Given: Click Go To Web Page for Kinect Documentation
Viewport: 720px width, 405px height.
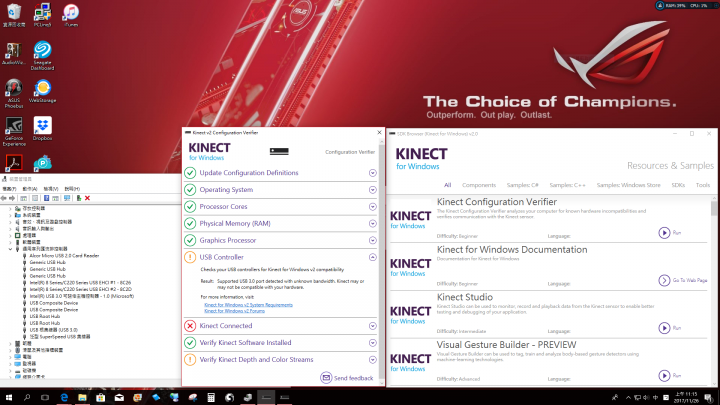Looking at the screenshot, I should click(x=683, y=280).
